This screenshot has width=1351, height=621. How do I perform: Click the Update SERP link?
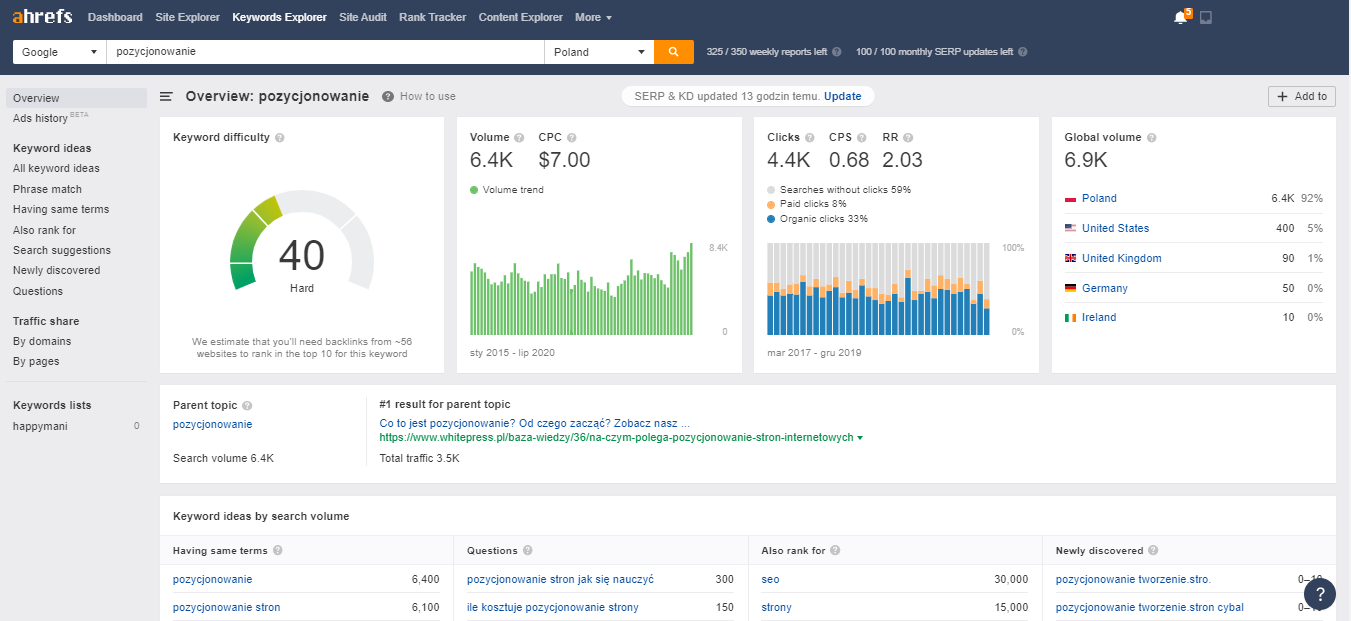[x=842, y=96]
